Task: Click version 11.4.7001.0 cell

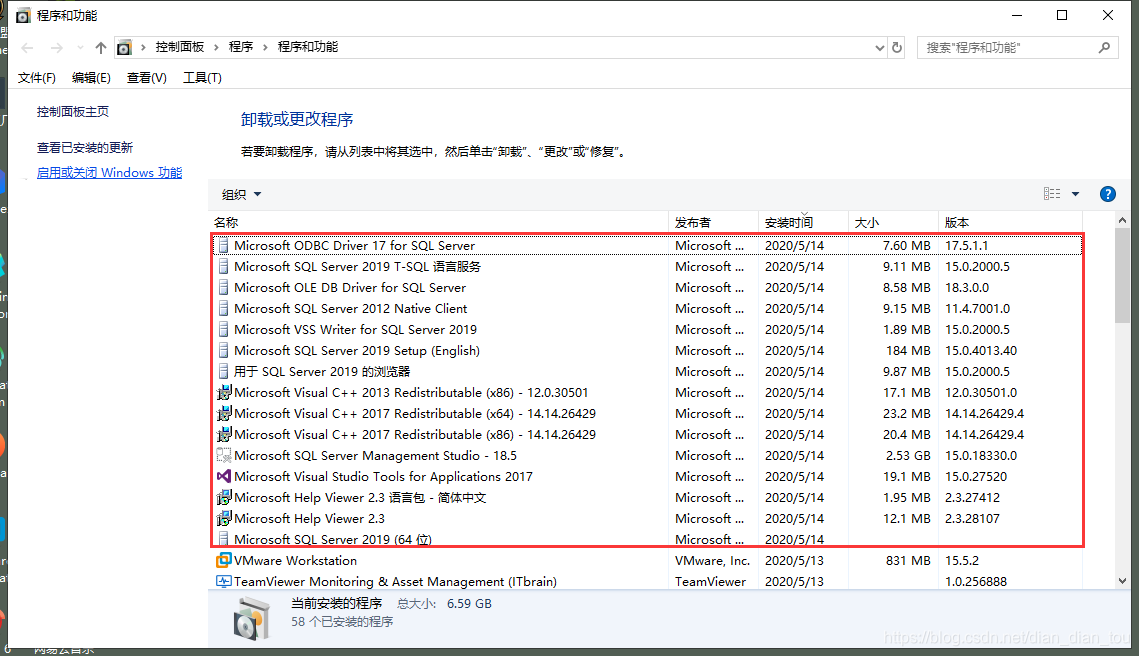Action: 977,309
